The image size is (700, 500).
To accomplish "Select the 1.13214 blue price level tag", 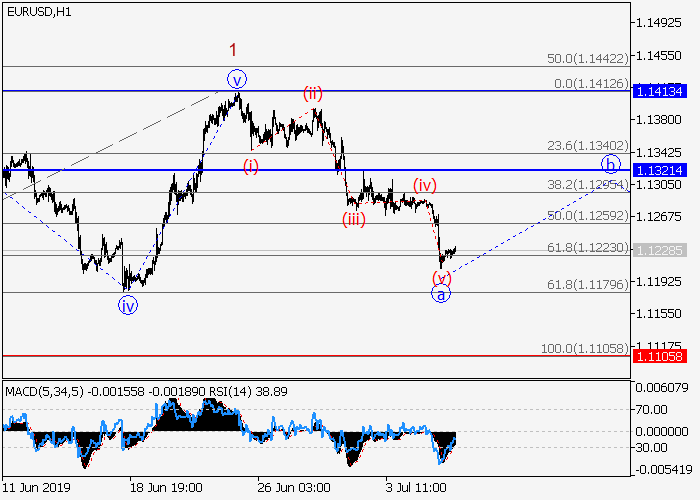I will coord(659,170).
